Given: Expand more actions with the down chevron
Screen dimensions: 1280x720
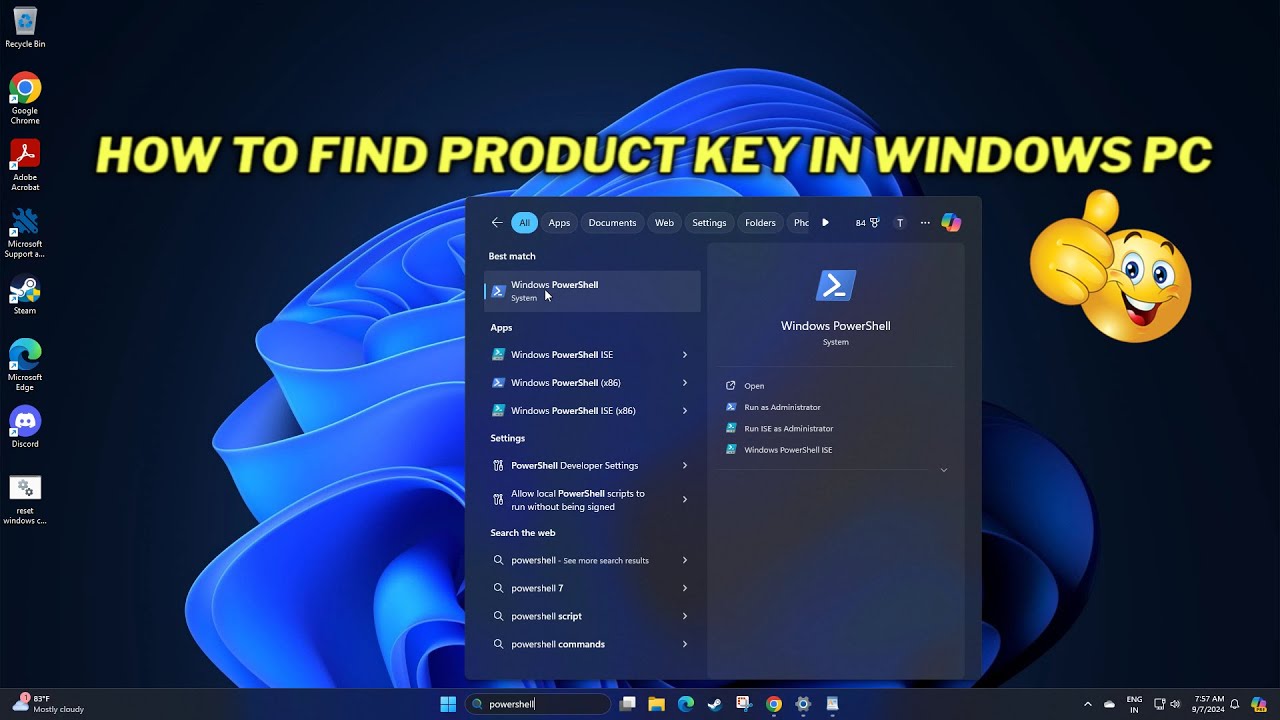Looking at the screenshot, I should tap(943, 470).
